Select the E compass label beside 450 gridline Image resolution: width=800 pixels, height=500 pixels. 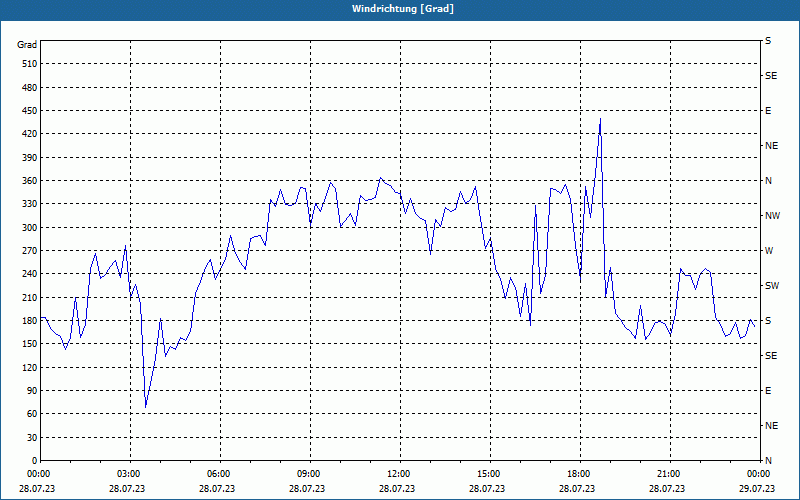click(768, 111)
